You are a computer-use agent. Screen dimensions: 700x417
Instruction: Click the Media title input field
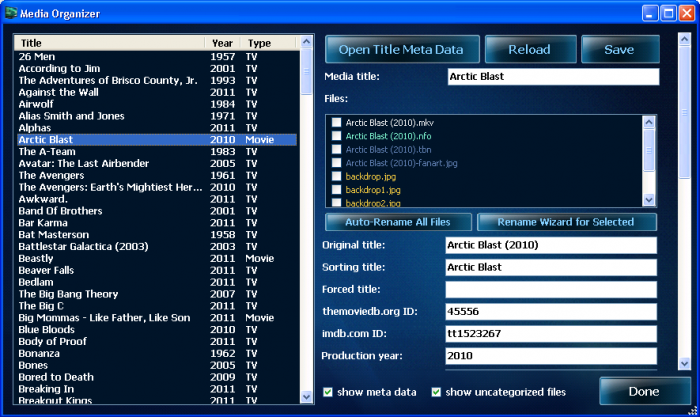(553, 76)
